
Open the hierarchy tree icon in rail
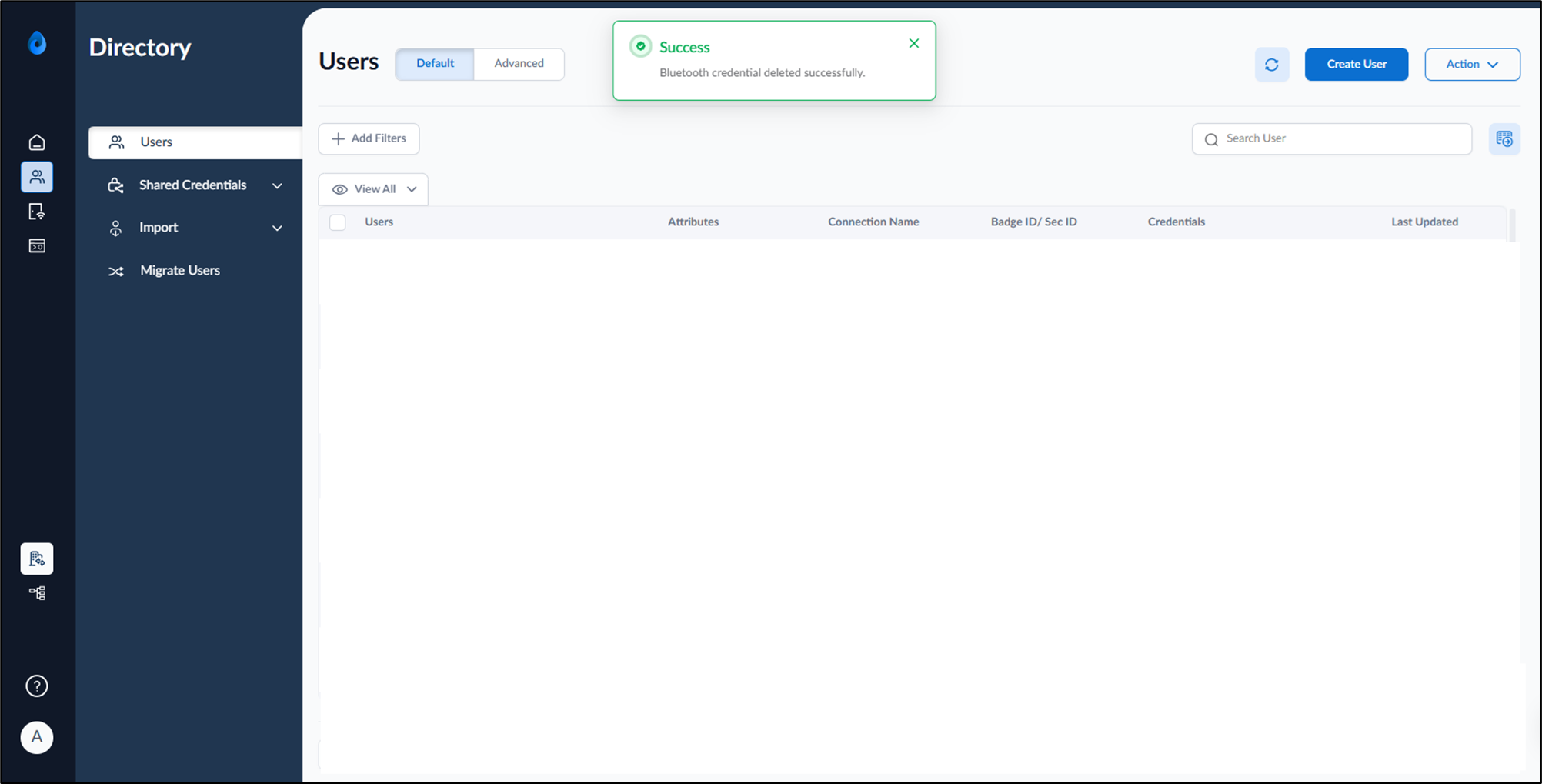[x=37, y=593]
